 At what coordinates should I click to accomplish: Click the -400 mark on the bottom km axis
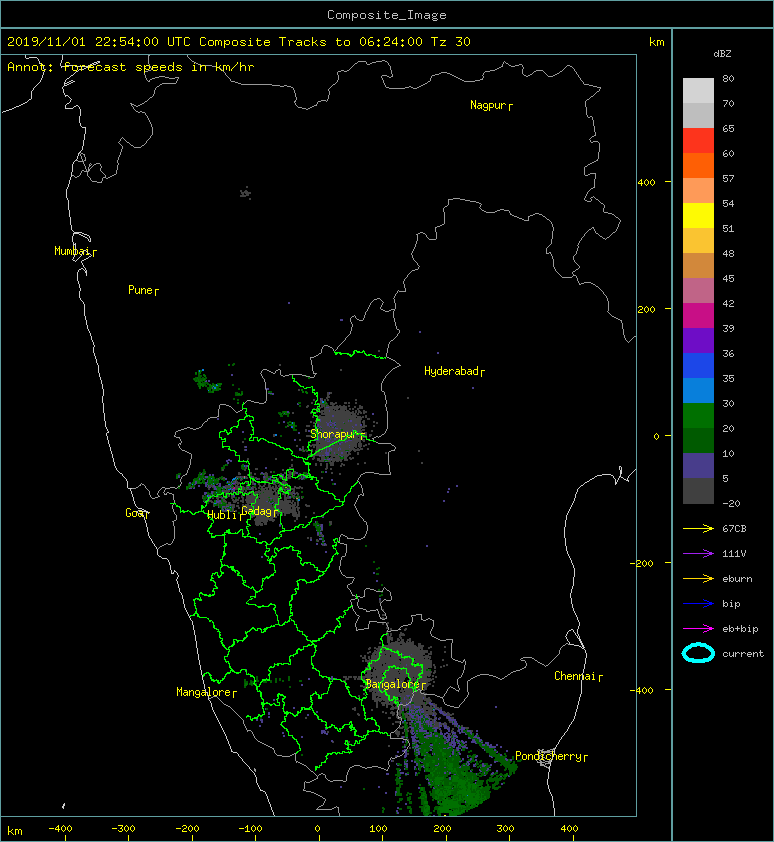point(60,829)
